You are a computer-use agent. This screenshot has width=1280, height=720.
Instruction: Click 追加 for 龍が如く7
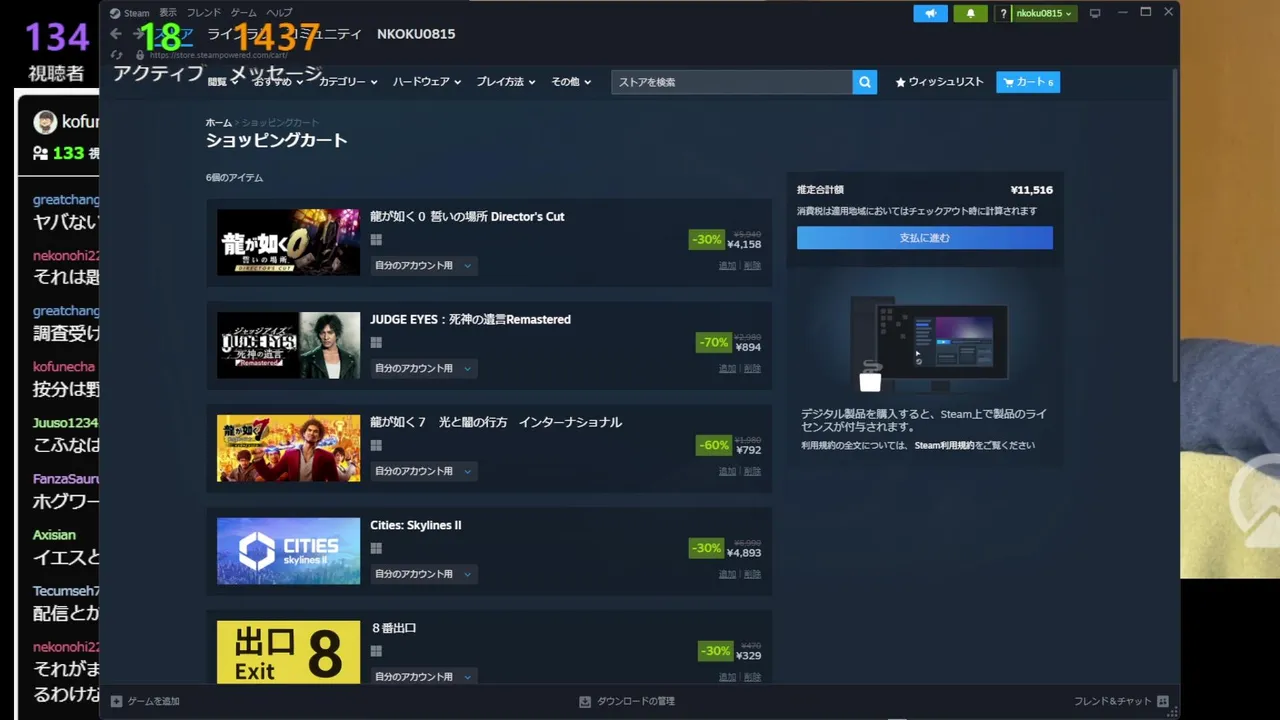(x=727, y=471)
